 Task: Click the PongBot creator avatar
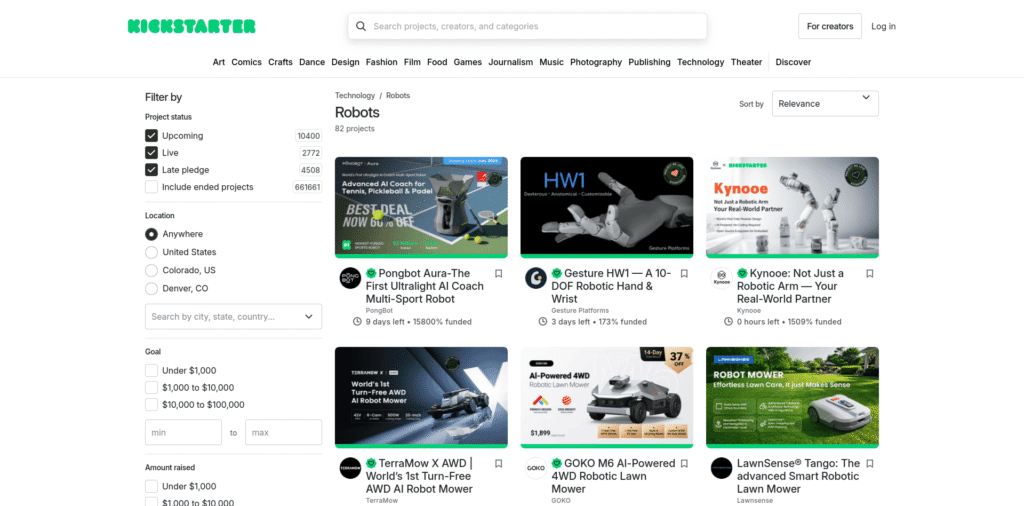coord(350,278)
